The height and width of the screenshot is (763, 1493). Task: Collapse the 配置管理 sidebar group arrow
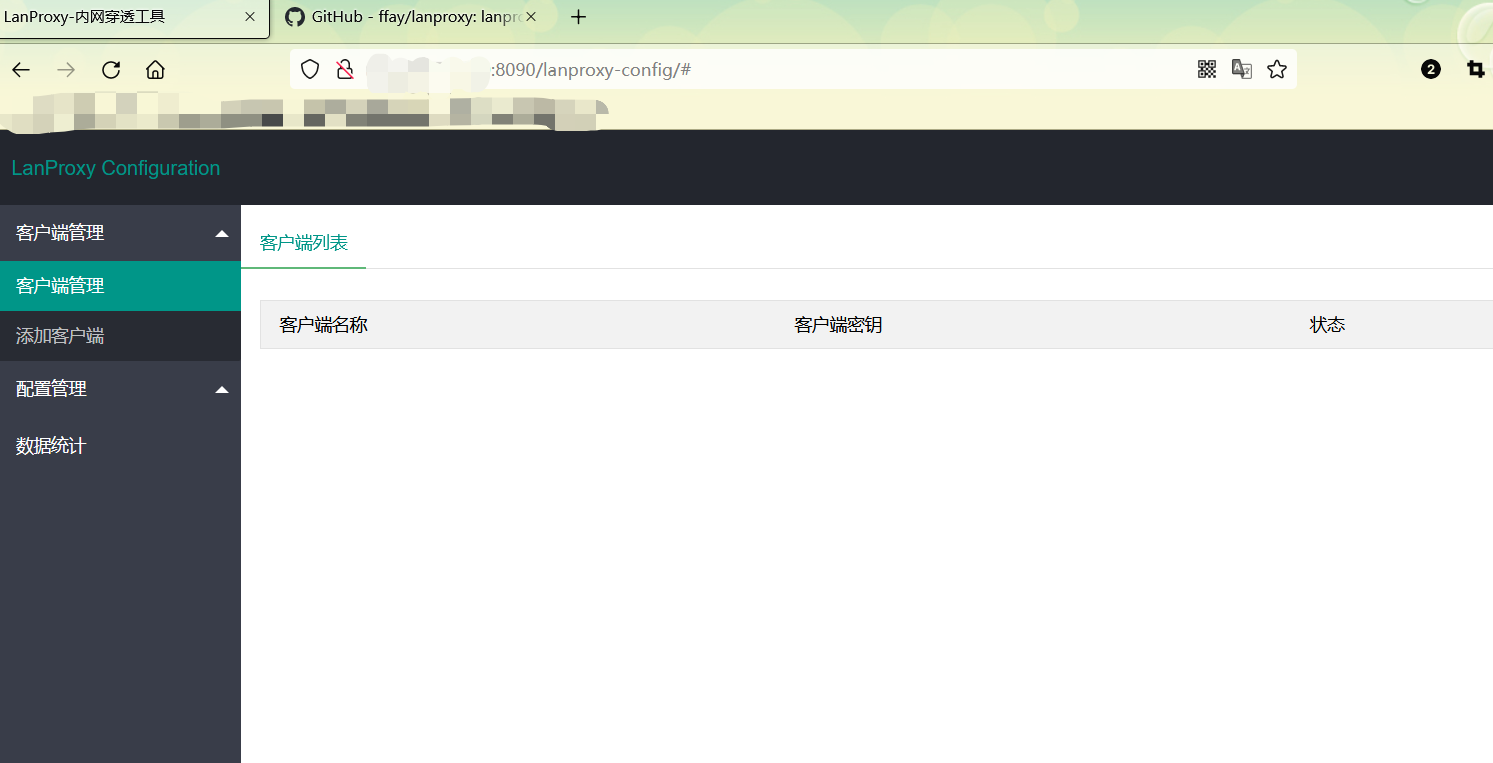pyautogui.click(x=222, y=389)
